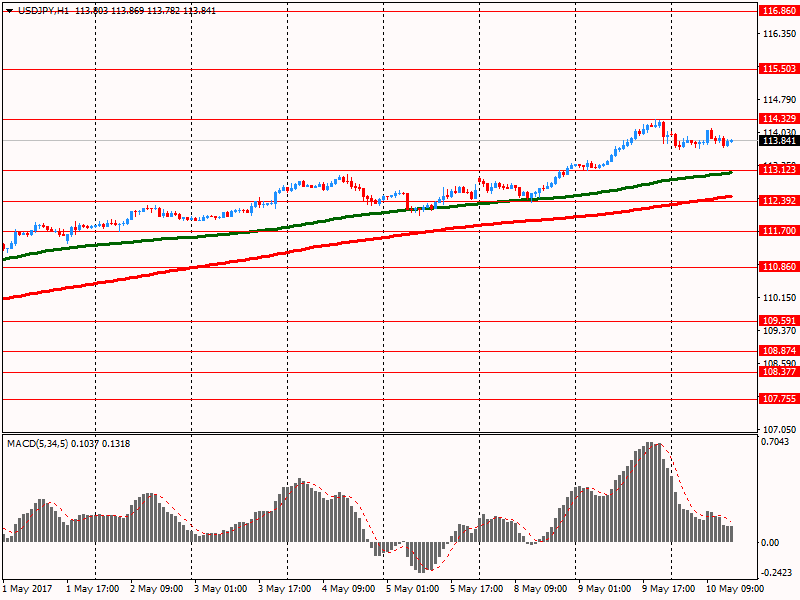Screen dimensions: 800x600
Task: Click the 5 May 01:00 time label
Action: pyautogui.click(x=412, y=589)
